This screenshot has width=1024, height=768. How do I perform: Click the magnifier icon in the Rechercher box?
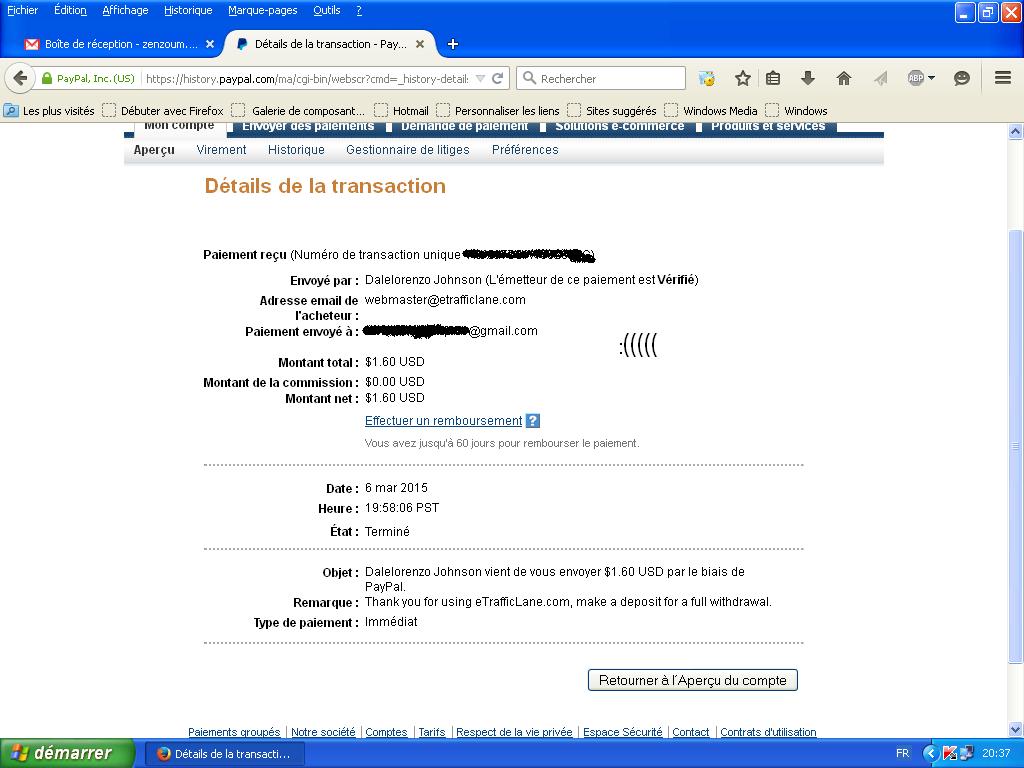pyautogui.click(x=530, y=78)
